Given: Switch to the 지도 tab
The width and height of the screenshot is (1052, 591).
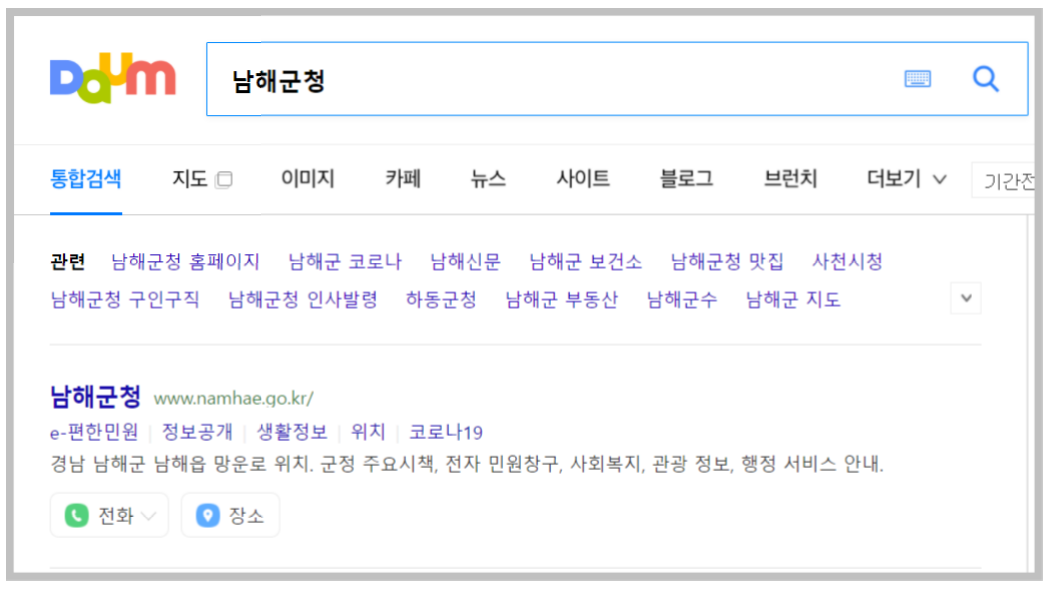Looking at the screenshot, I should coord(189,178).
